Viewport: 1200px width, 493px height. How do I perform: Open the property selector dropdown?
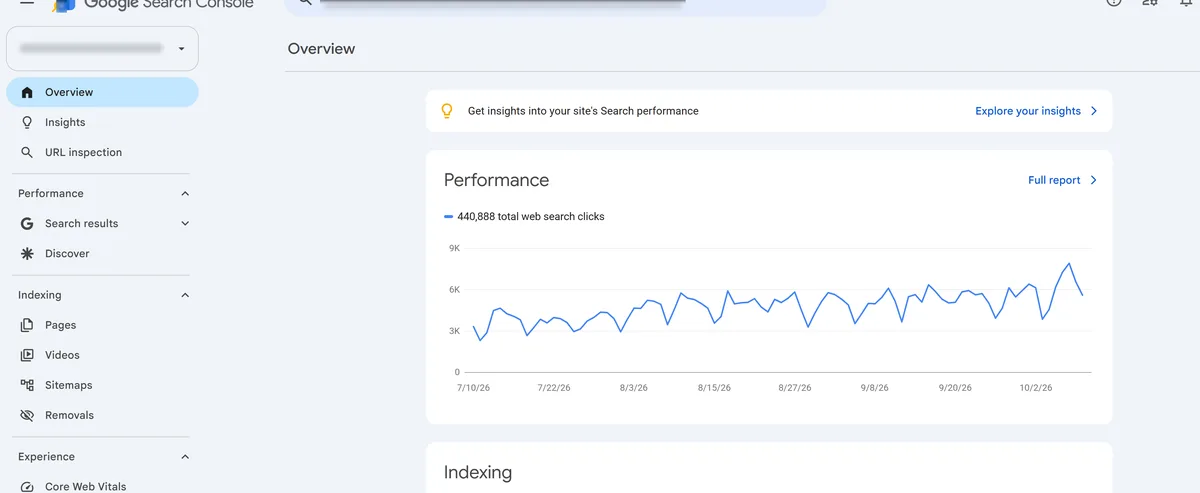[x=102, y=48]
